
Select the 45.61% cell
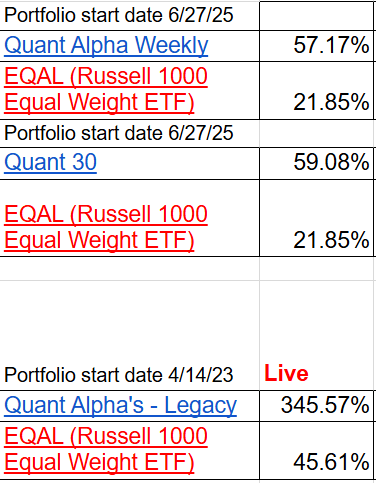(316, 450)
